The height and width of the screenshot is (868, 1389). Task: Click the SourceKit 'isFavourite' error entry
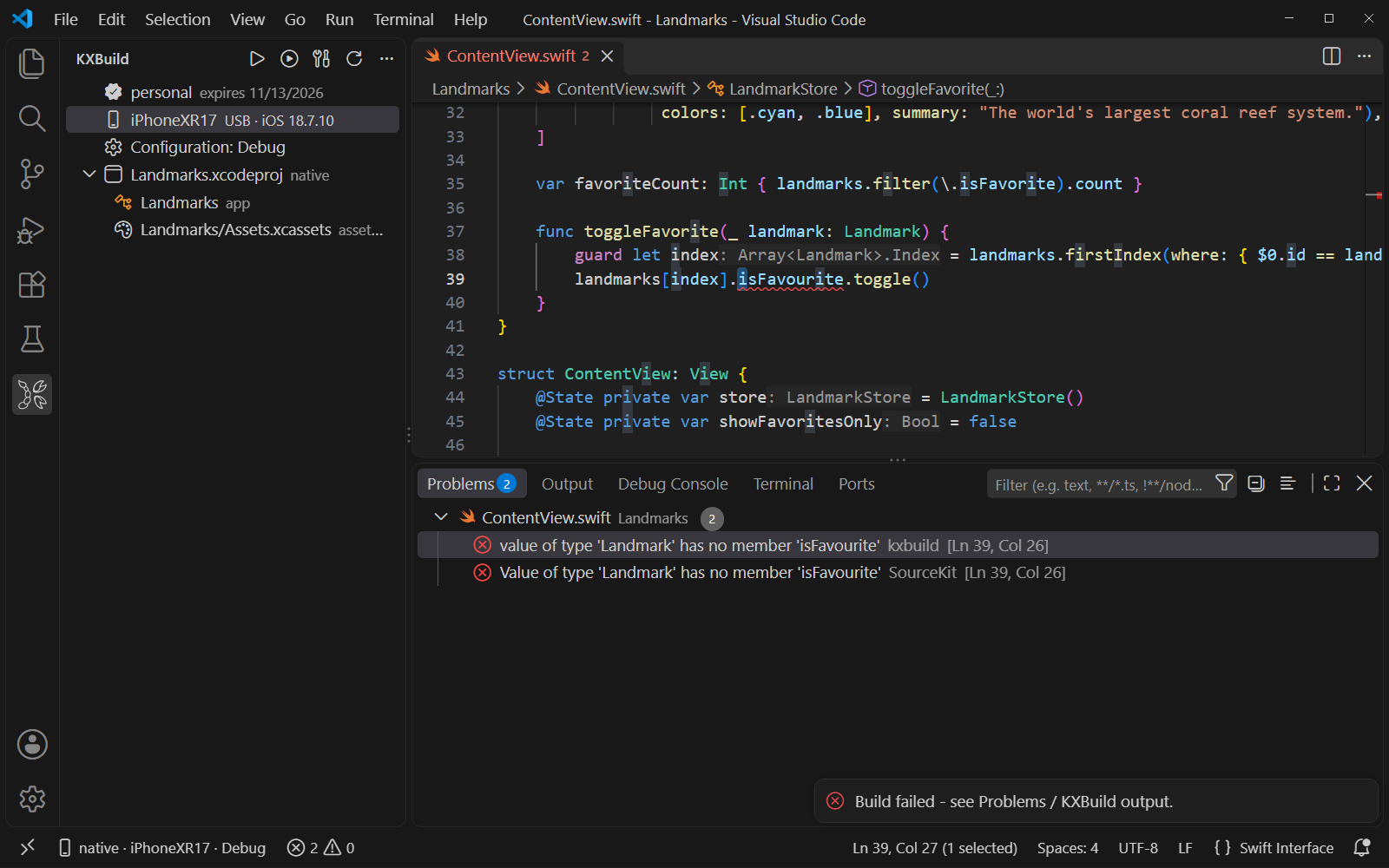[x=898, y=573]
